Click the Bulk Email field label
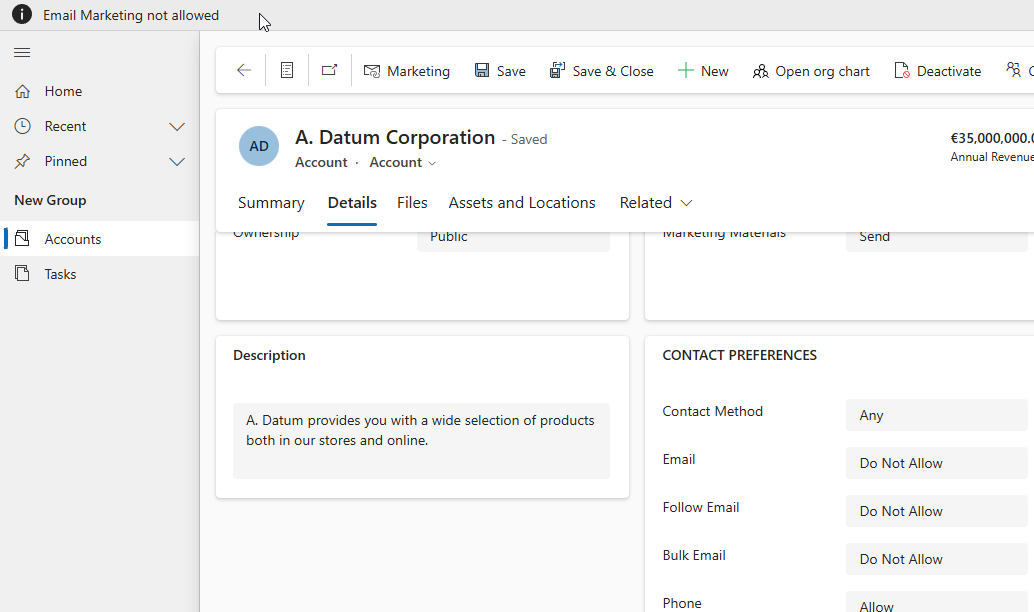 (x=694, y=555)
